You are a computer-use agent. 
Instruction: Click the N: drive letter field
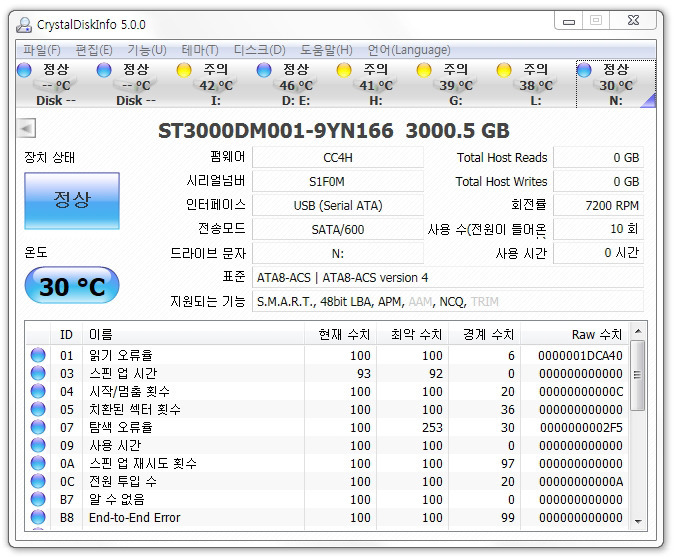[338, 253]
